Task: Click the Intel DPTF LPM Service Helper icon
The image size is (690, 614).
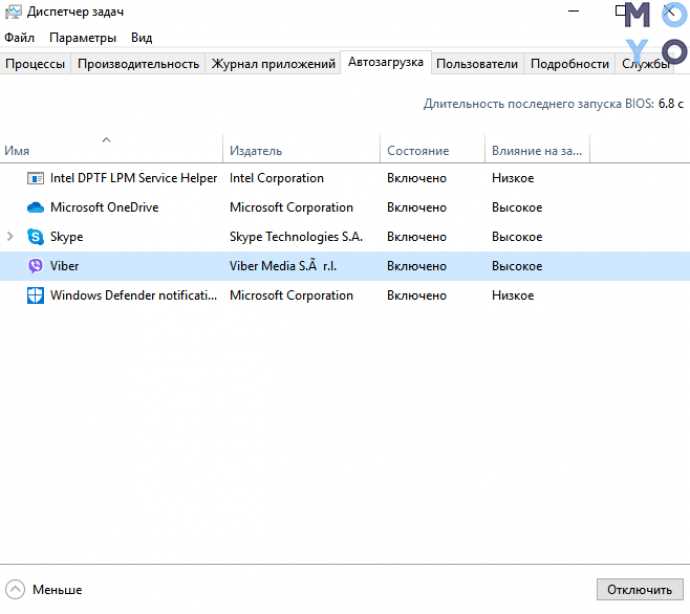Action: (36, 178)
